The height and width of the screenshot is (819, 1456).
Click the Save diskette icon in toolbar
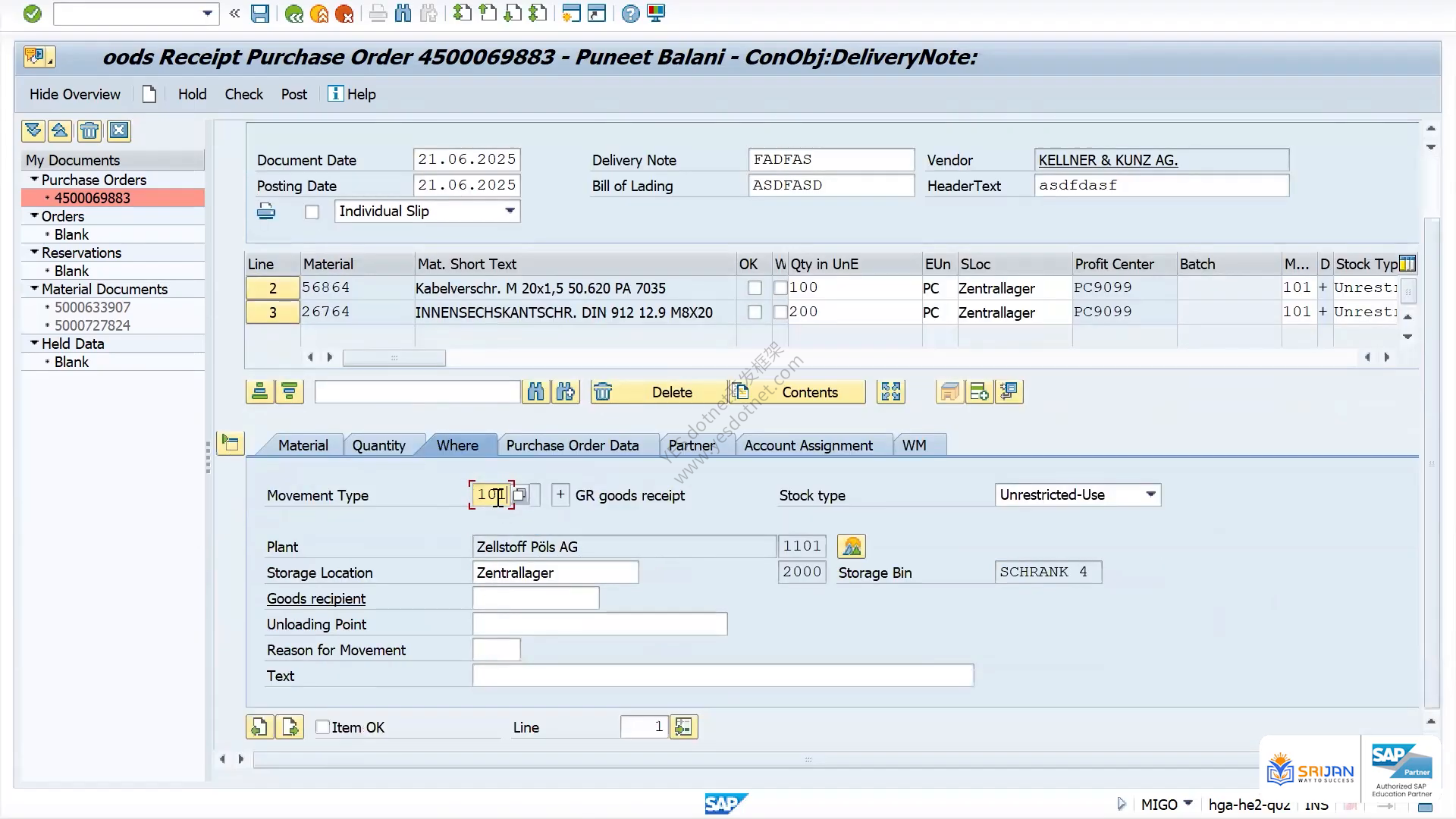pyautogui.click(x=259, y=14)
